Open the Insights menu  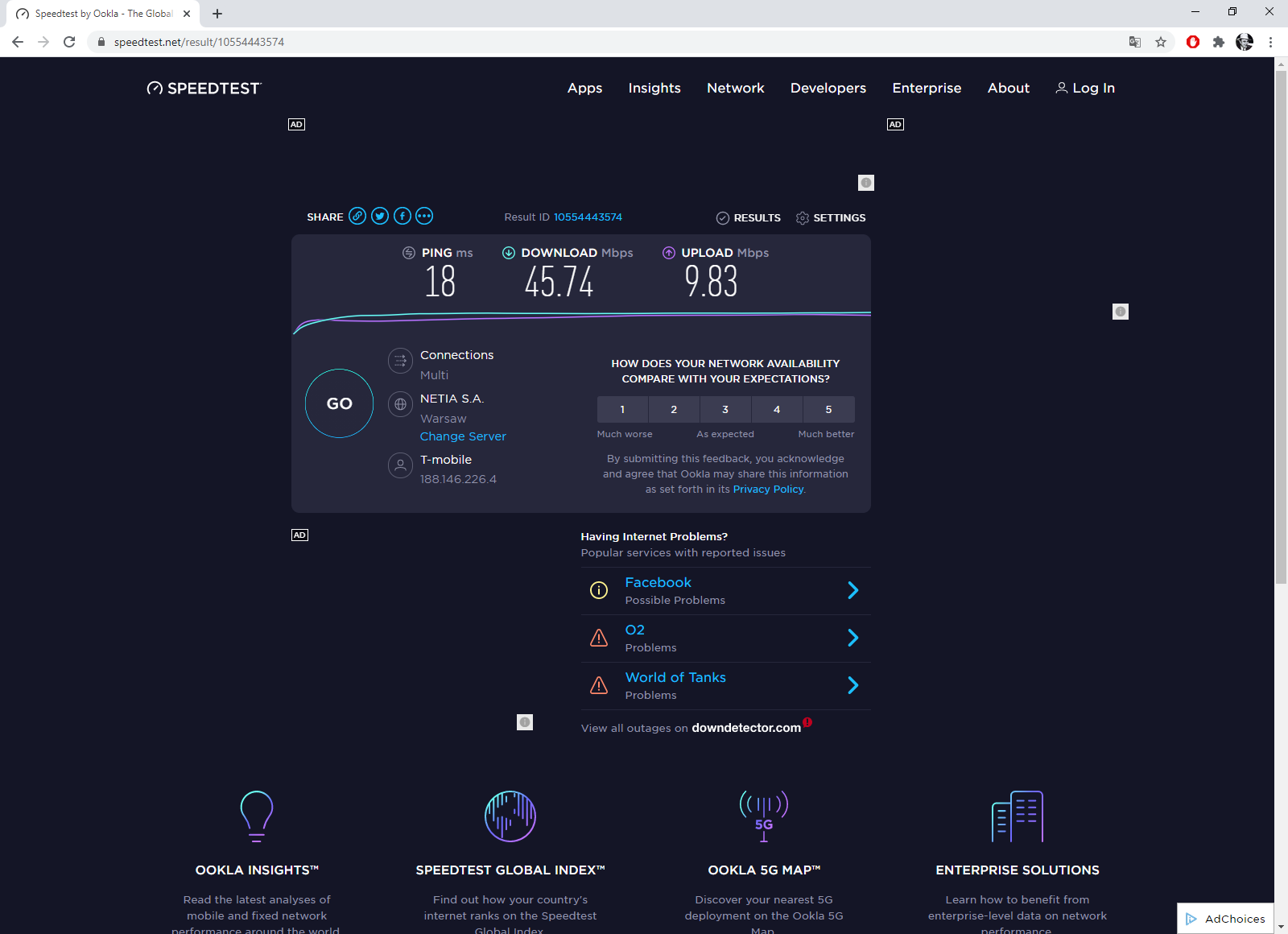tap(654, 89)
